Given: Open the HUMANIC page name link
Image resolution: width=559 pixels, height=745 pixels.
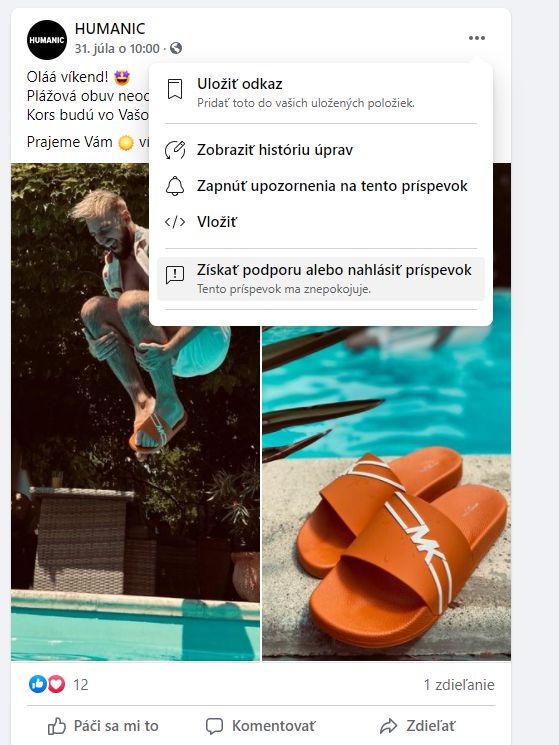Looking at the screenshot, I should [x=110, y=29].
